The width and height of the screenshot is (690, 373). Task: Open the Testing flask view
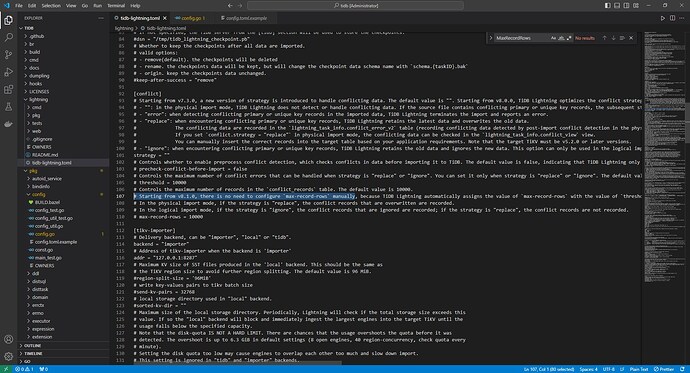click(x=8, y=107)
